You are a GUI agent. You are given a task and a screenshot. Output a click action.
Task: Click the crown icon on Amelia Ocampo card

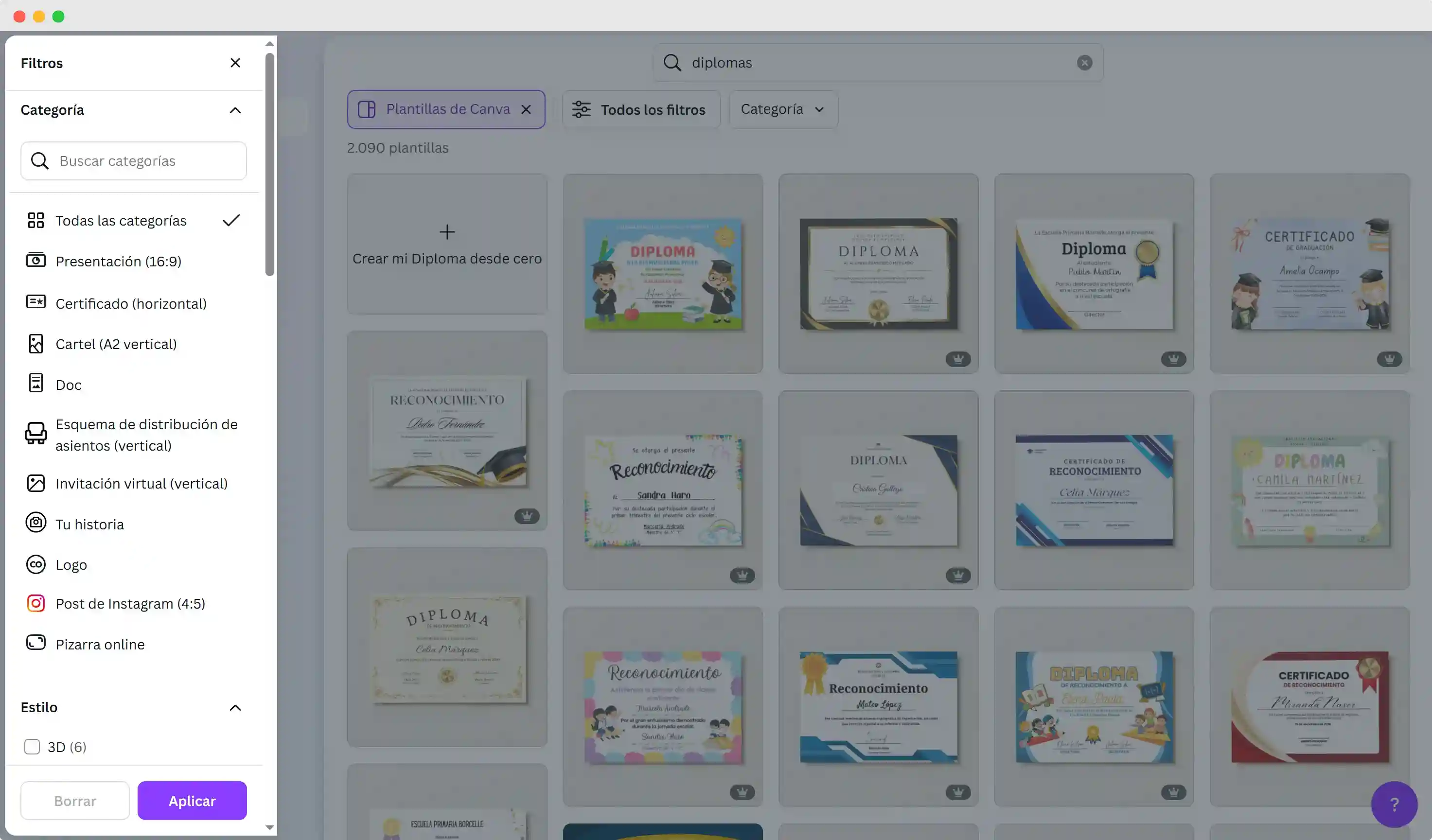(1389, 359)
